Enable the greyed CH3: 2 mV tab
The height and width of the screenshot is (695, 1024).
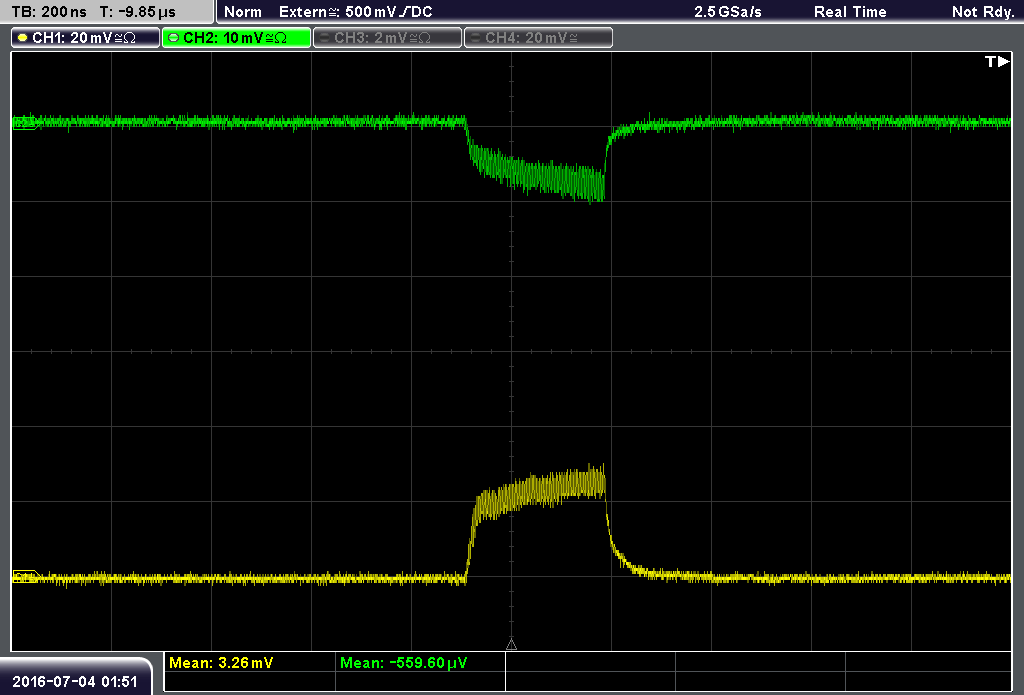pyautogui.click(x=387, y=38)
